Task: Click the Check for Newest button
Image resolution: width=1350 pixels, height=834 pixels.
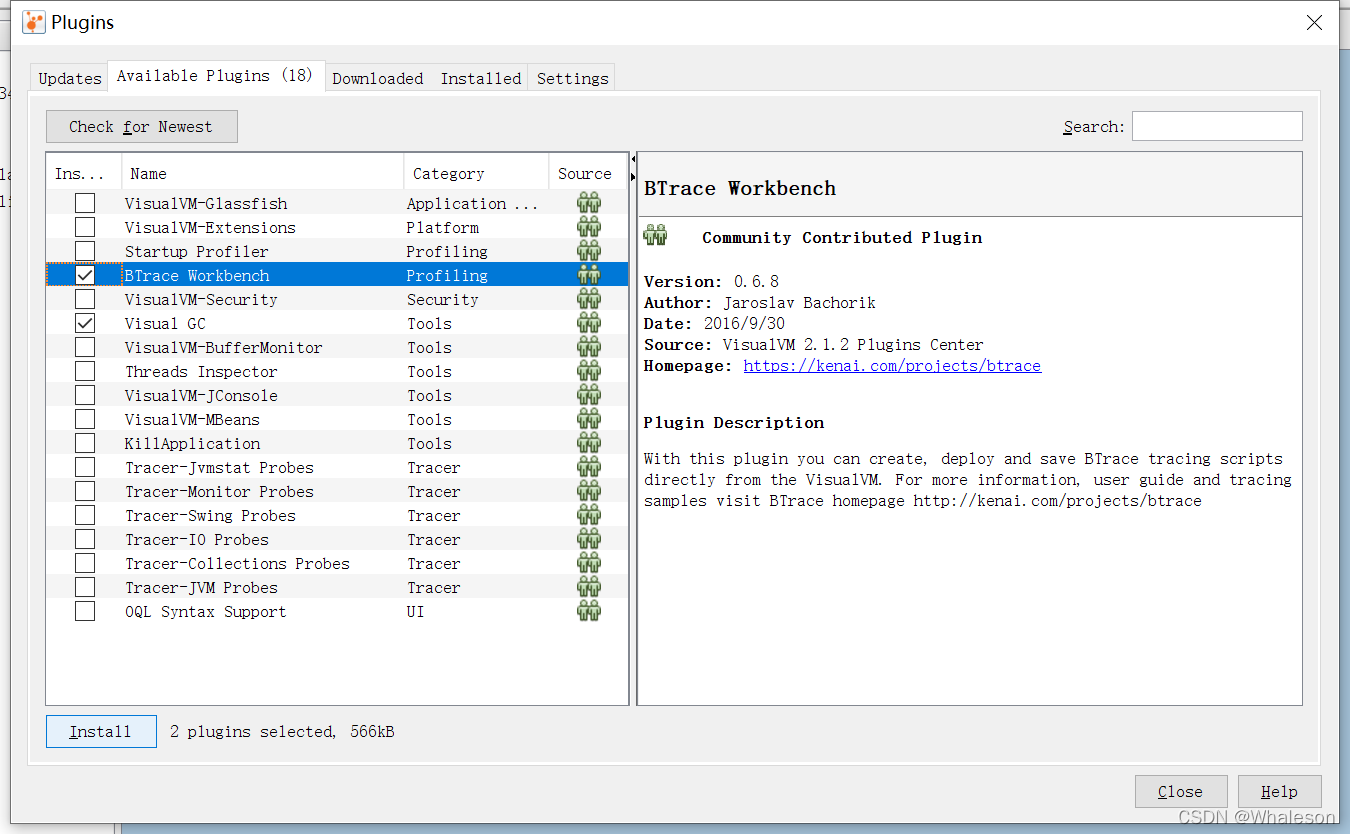Action: [x=141, y=127]
